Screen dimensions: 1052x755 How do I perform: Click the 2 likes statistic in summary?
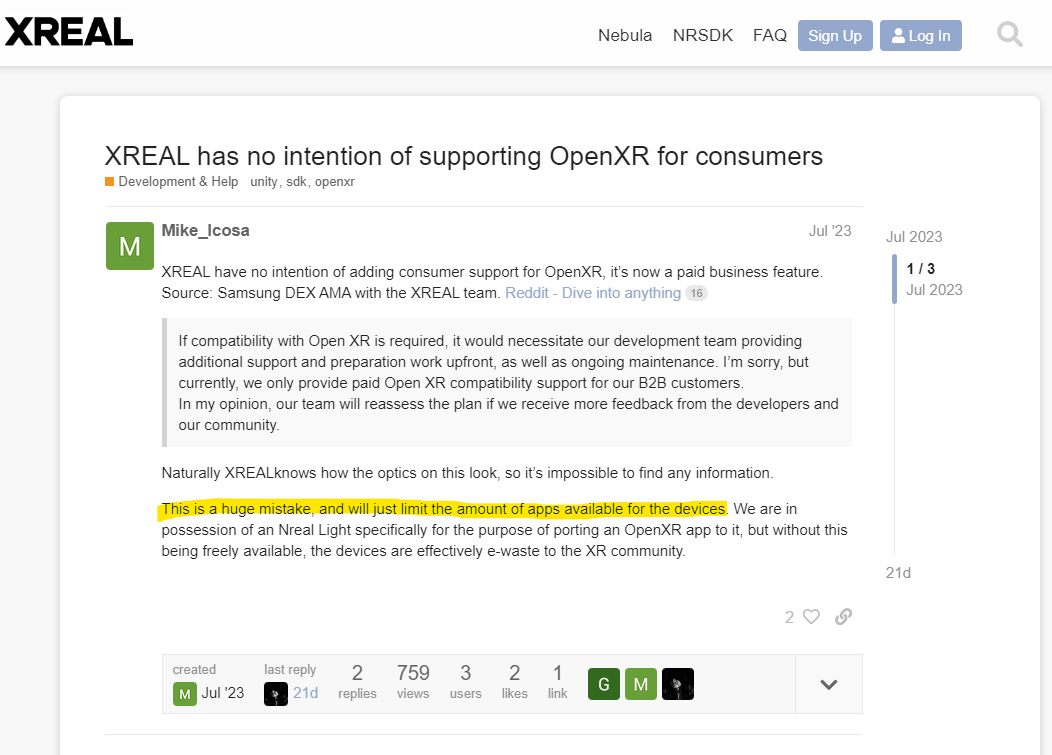click(x=515, y=682)
